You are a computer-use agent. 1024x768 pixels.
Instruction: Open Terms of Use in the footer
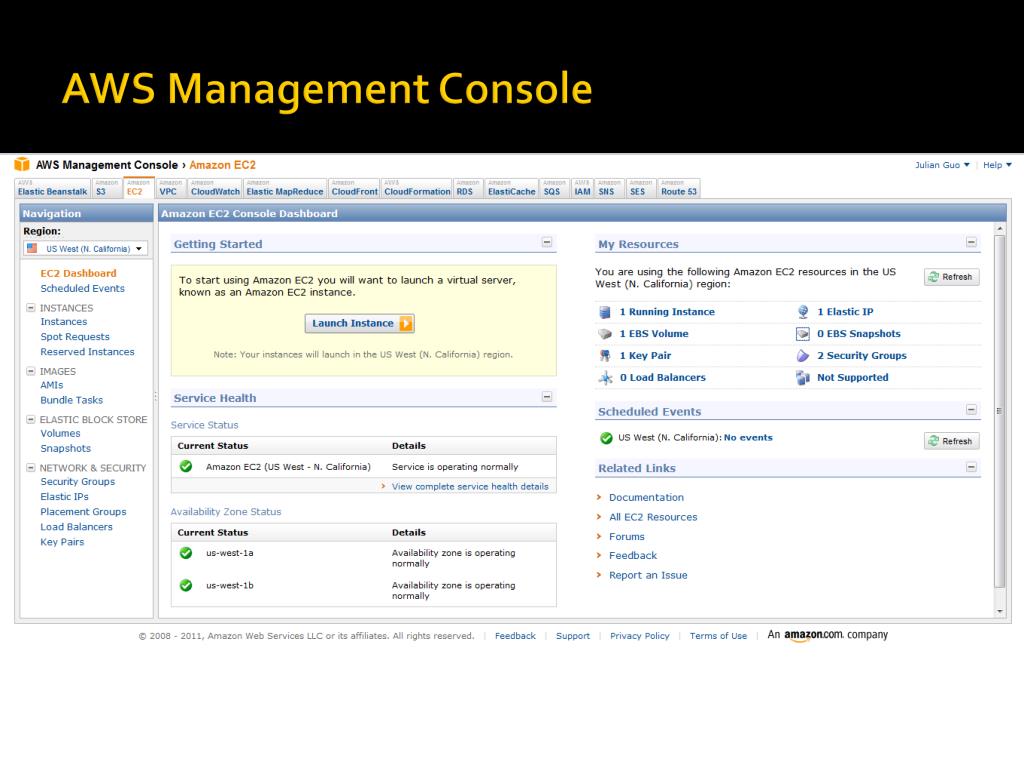[x=718, y=636]
